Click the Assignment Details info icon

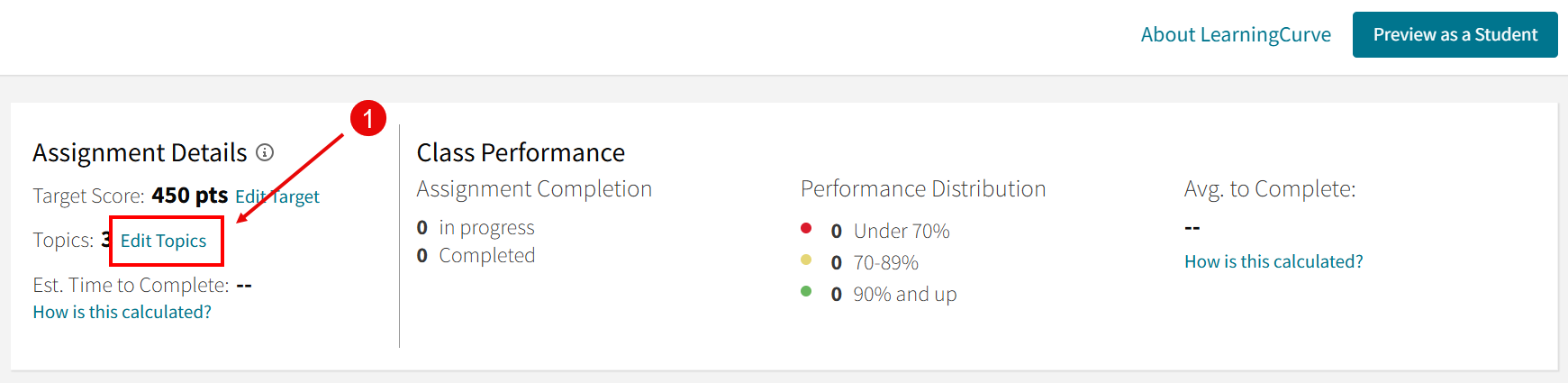click(x=265, y=152)
